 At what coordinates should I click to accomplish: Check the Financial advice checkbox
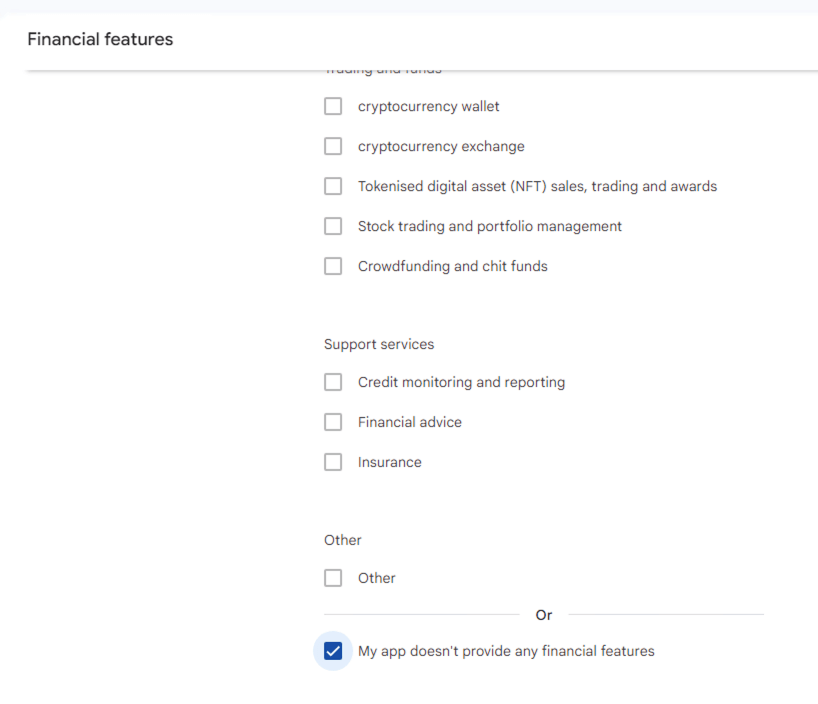tap(333, 422)
